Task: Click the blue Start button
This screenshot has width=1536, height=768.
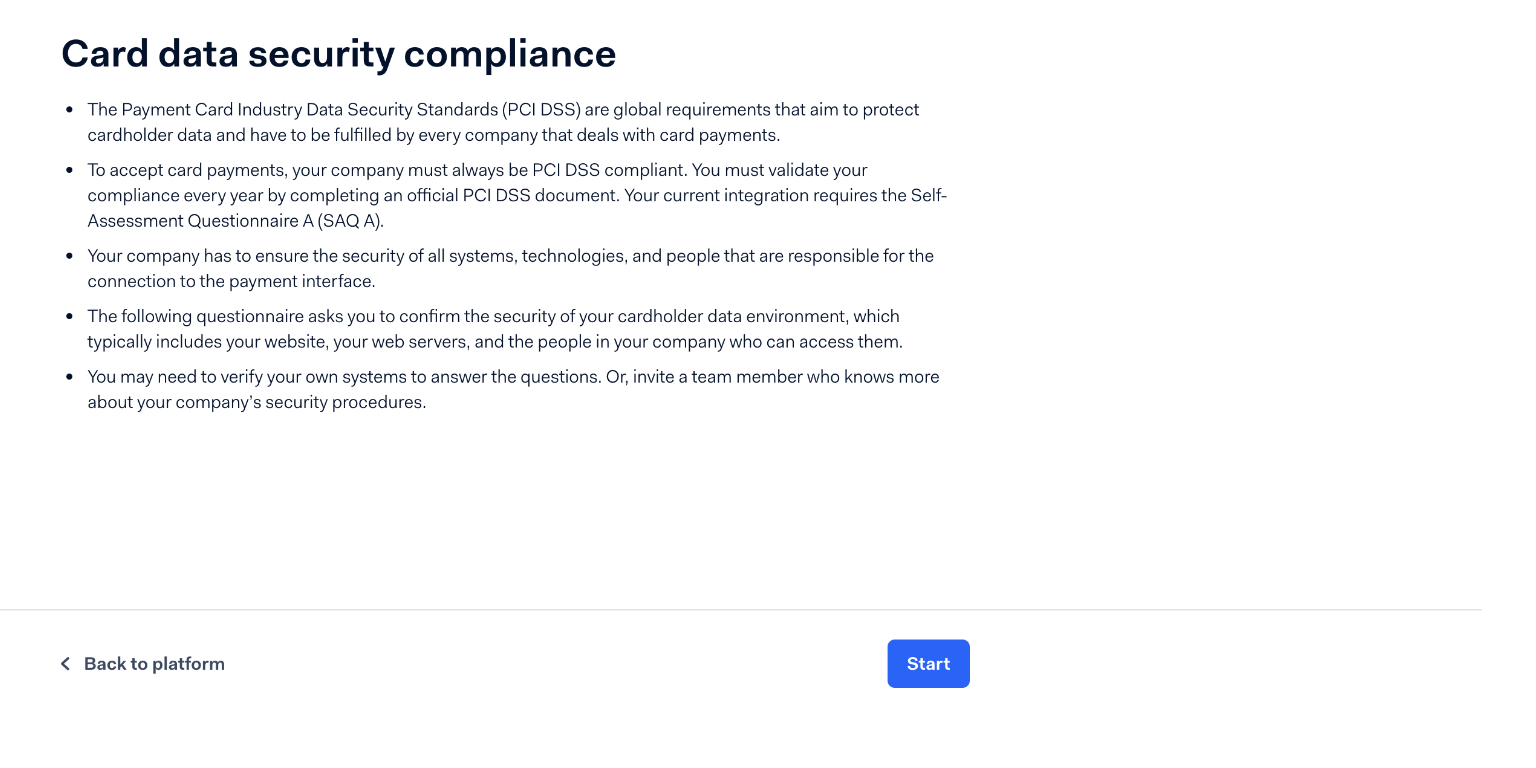Action: point(928,664)
